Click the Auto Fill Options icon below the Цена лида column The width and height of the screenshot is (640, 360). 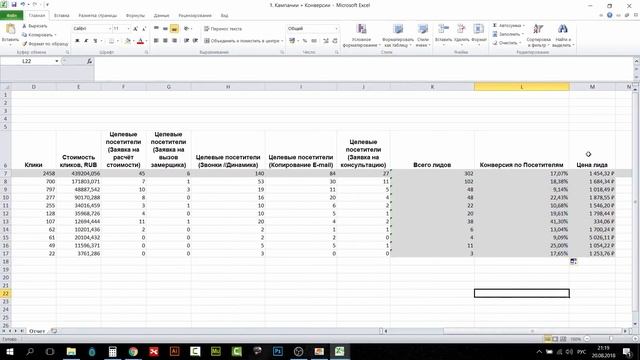573,261
